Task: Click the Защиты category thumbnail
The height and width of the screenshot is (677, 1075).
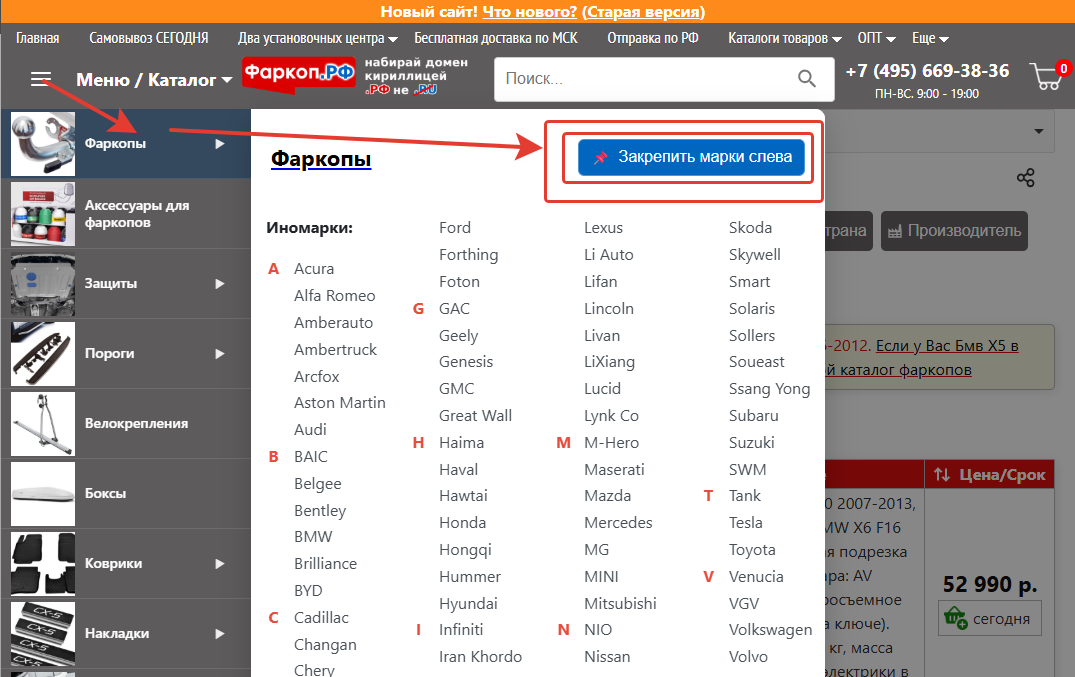Action: coord(43,284)
